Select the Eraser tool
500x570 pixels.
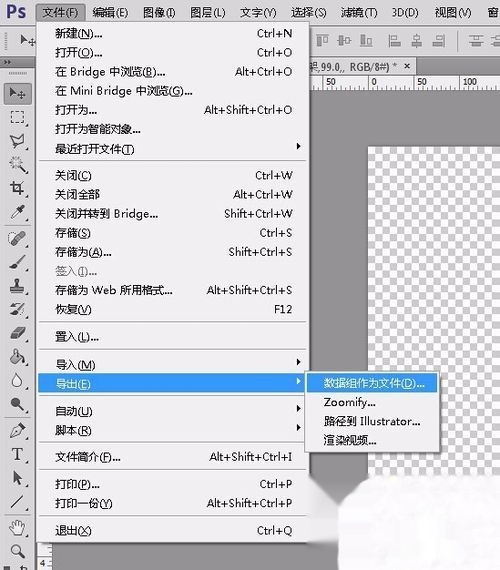coord(17,333)
